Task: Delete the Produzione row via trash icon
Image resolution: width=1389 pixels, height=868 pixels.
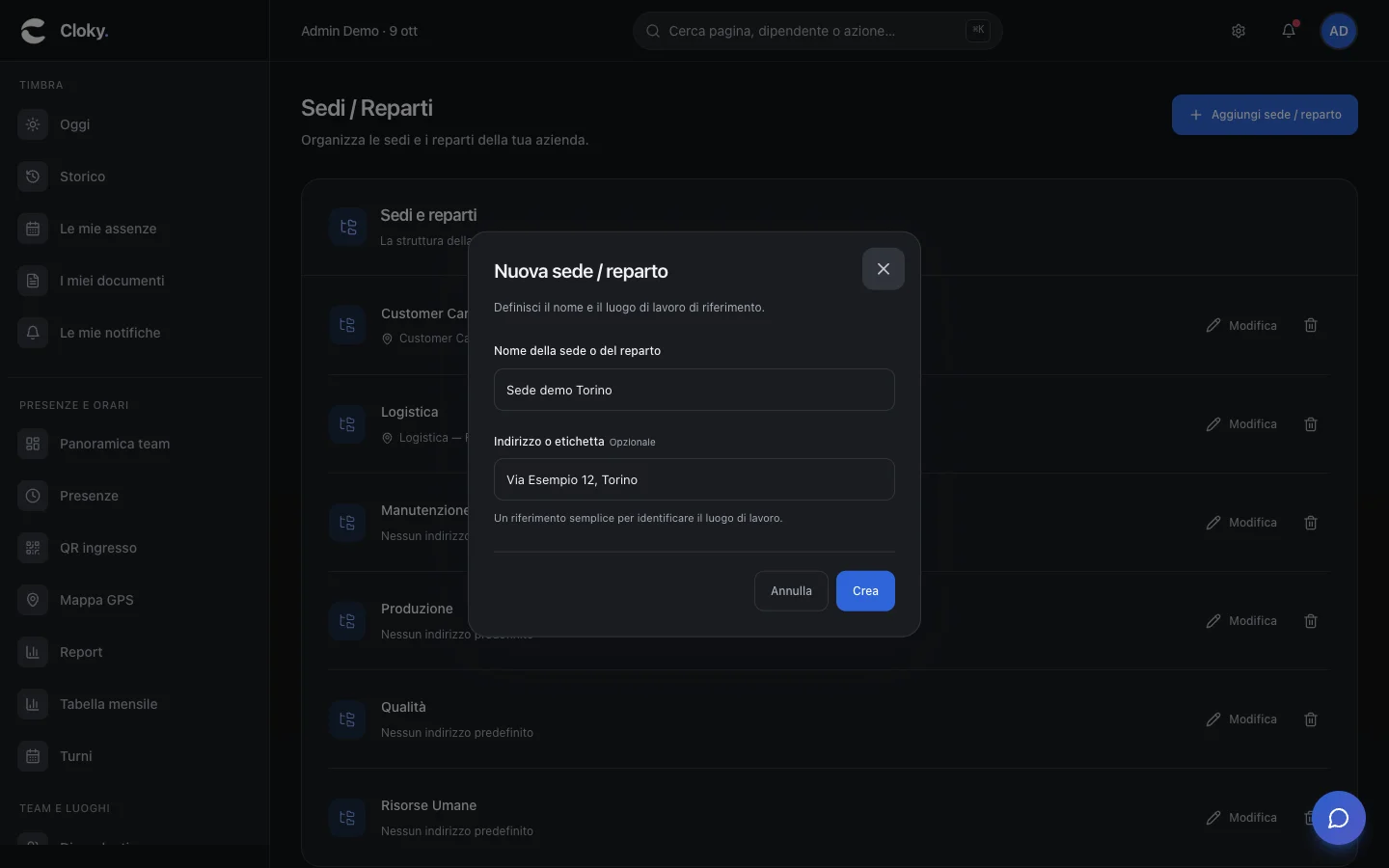Action: [1311, 621]
